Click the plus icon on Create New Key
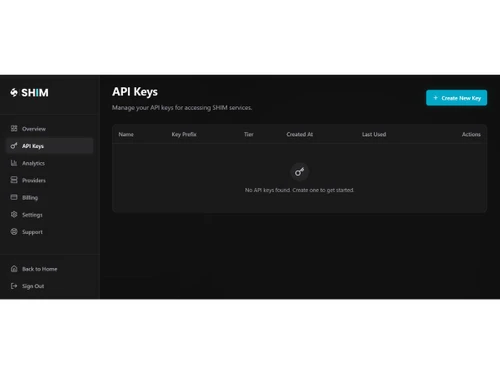 coord(435,98)
